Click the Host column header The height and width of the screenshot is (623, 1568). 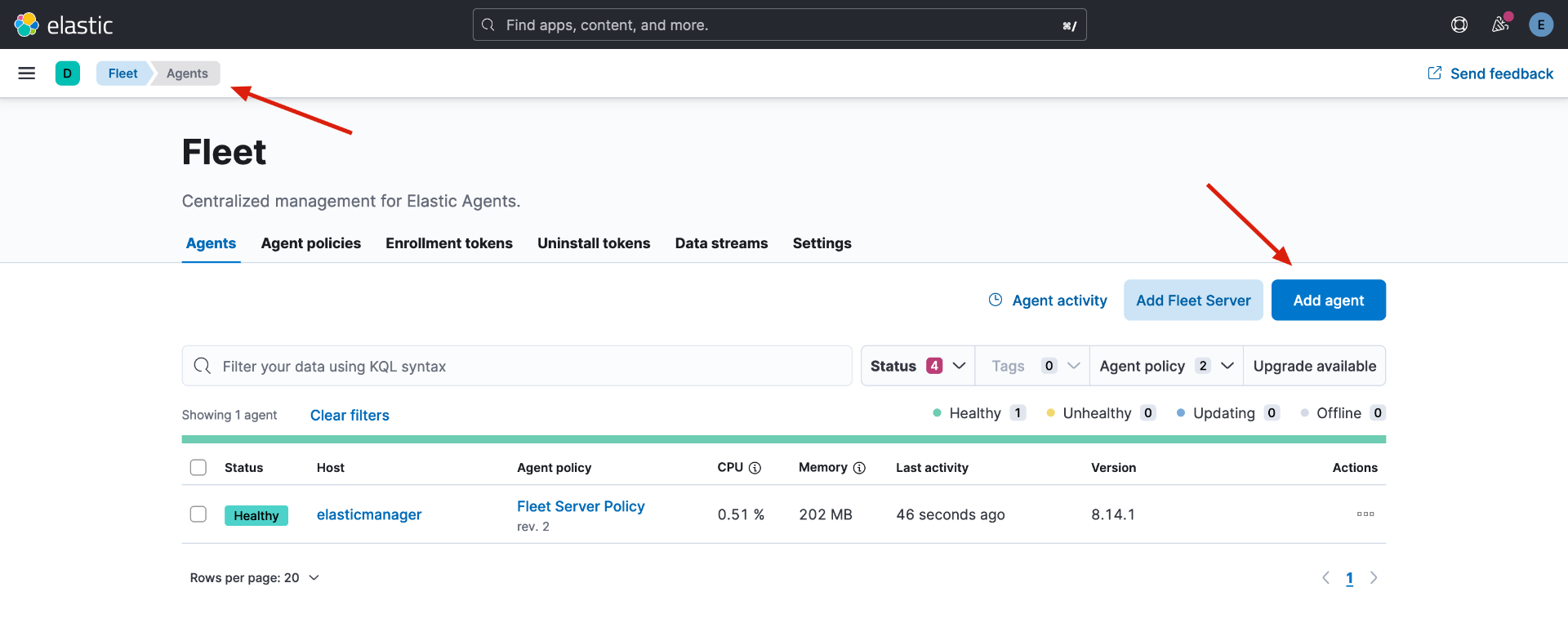[x=331, y=468]
